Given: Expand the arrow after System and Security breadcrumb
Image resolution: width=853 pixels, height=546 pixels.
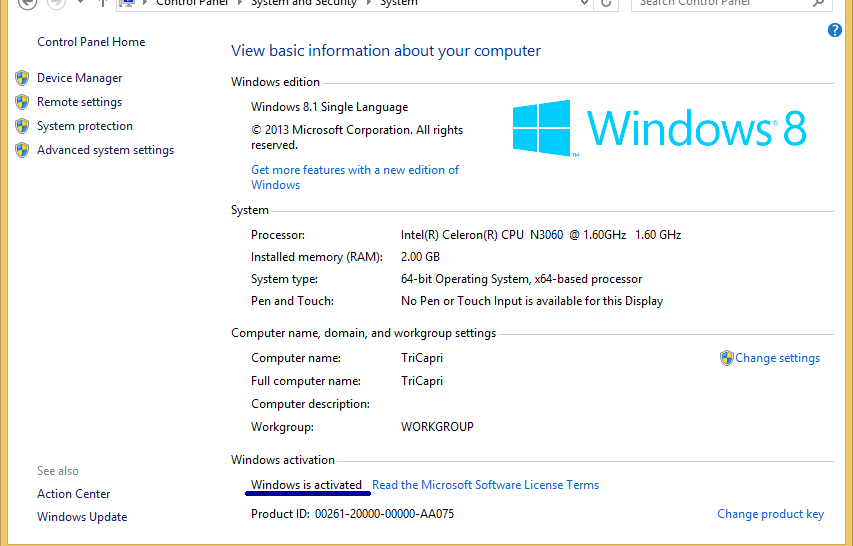Looking at the screenshot, I should (369, 3).
